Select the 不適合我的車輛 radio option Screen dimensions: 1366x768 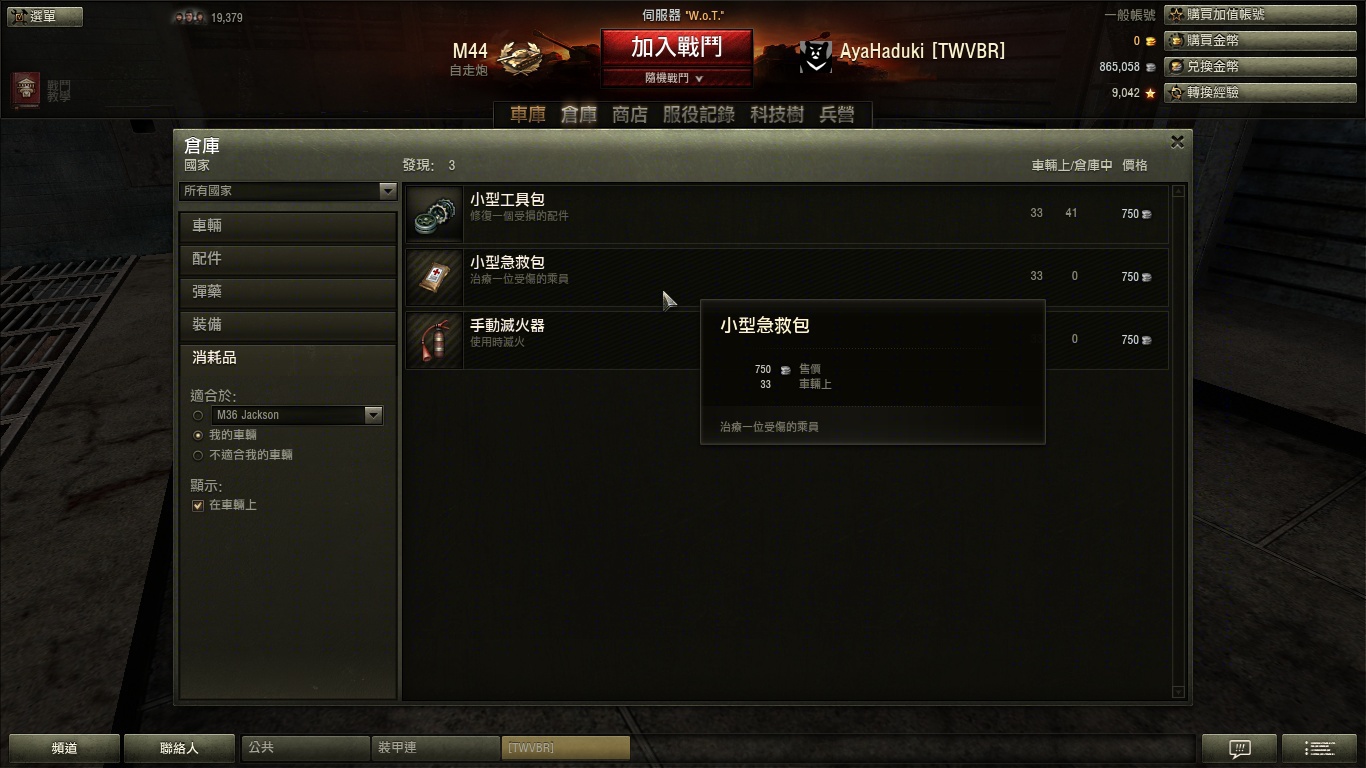coord(198,455)
